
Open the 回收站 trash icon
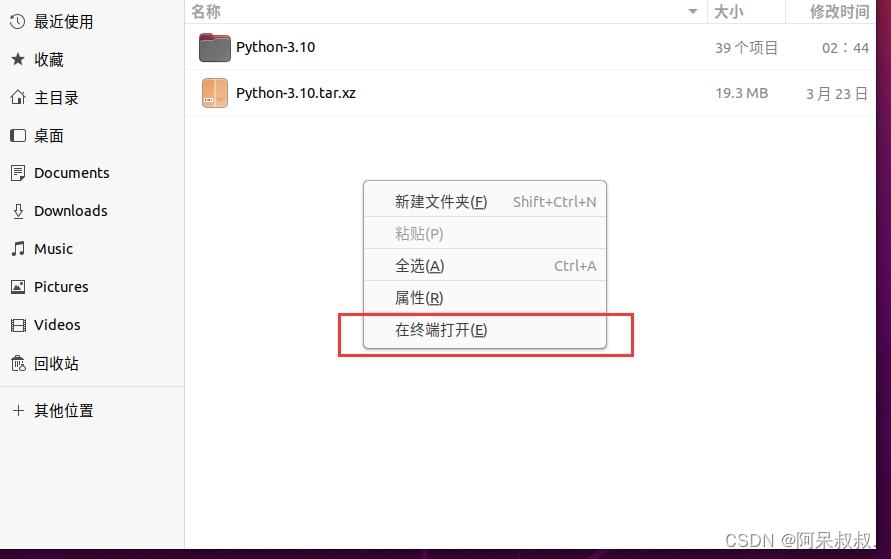pyautogui.click(x=18, y=363)
